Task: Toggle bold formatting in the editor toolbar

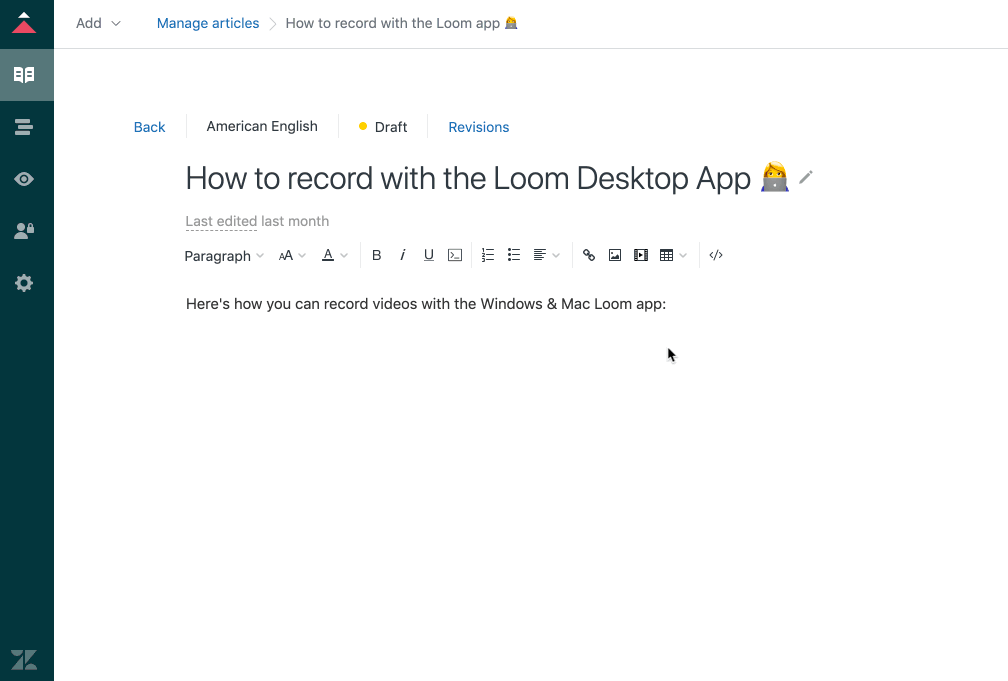Action: tap(377, 255)
